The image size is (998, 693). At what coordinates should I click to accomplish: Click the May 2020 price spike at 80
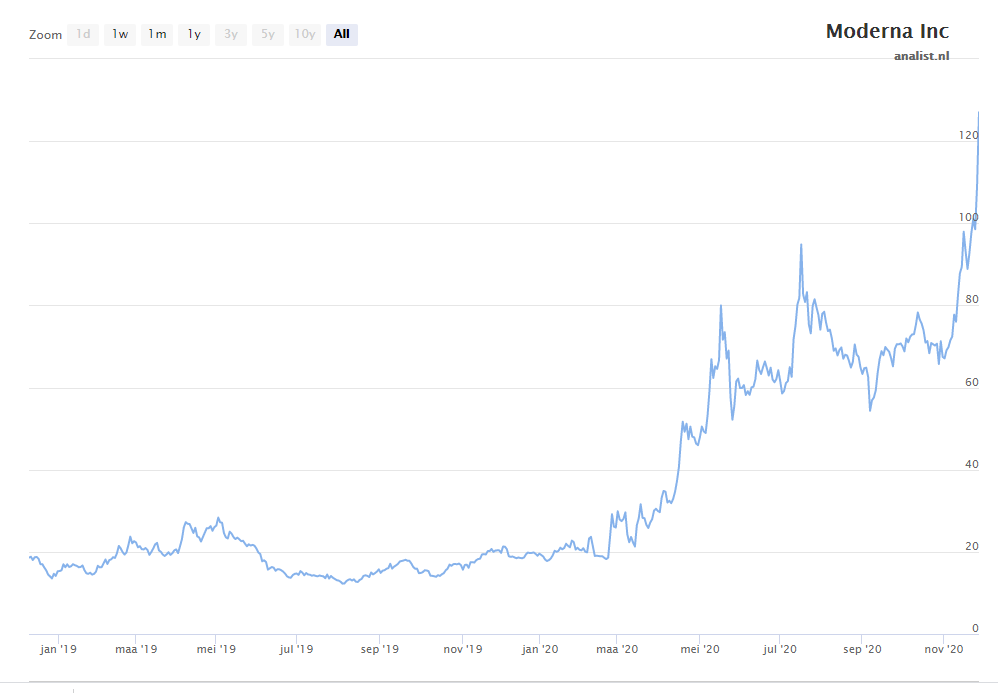click(x=720, y=306)
